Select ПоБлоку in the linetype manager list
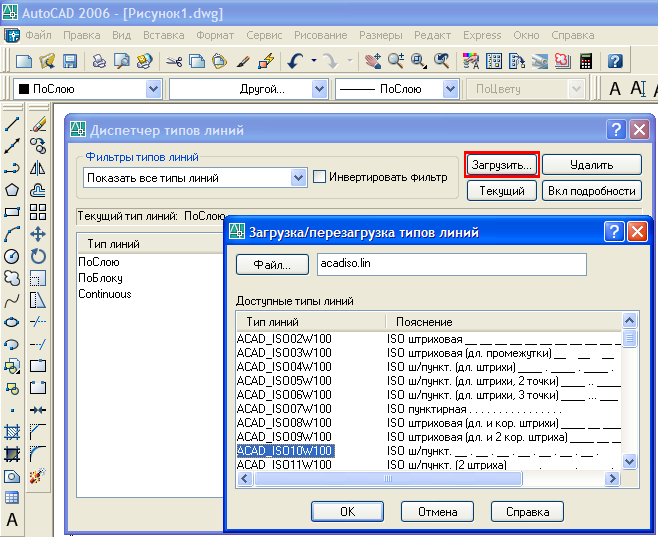Viewport: 658px width, 537px height. point(100,278)
